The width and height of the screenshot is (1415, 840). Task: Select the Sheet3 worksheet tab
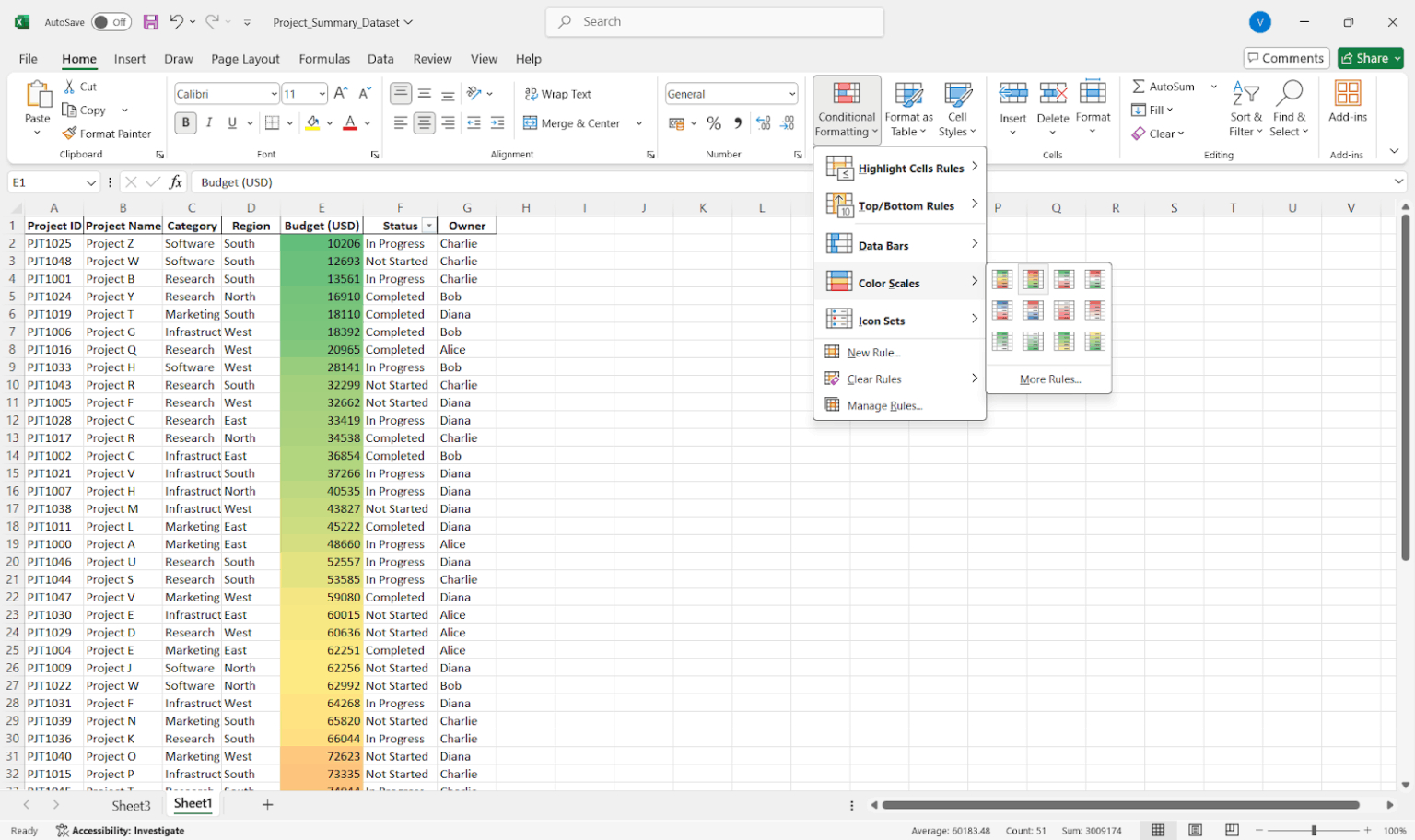tap(131, 804)
